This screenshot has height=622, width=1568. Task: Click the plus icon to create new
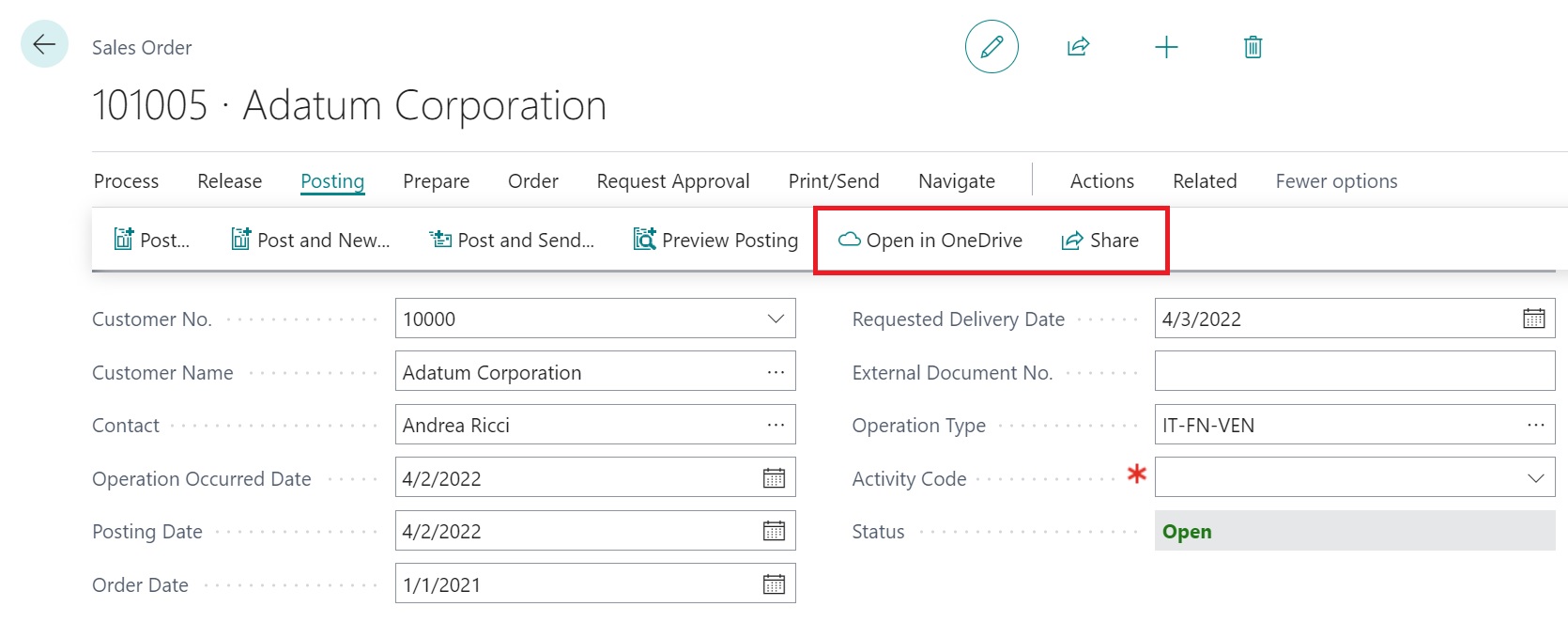[x=1165, y=47]
